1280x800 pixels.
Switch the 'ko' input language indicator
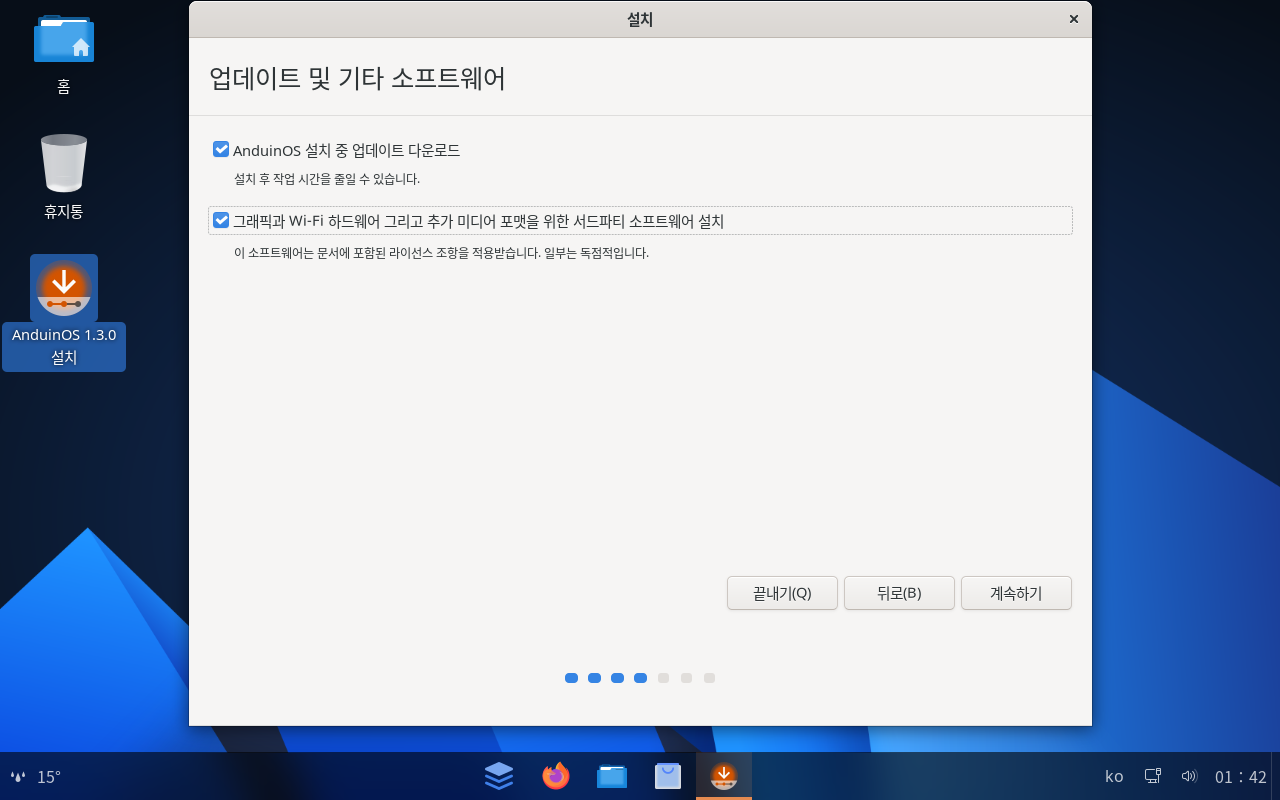[x=1114, y=777]
